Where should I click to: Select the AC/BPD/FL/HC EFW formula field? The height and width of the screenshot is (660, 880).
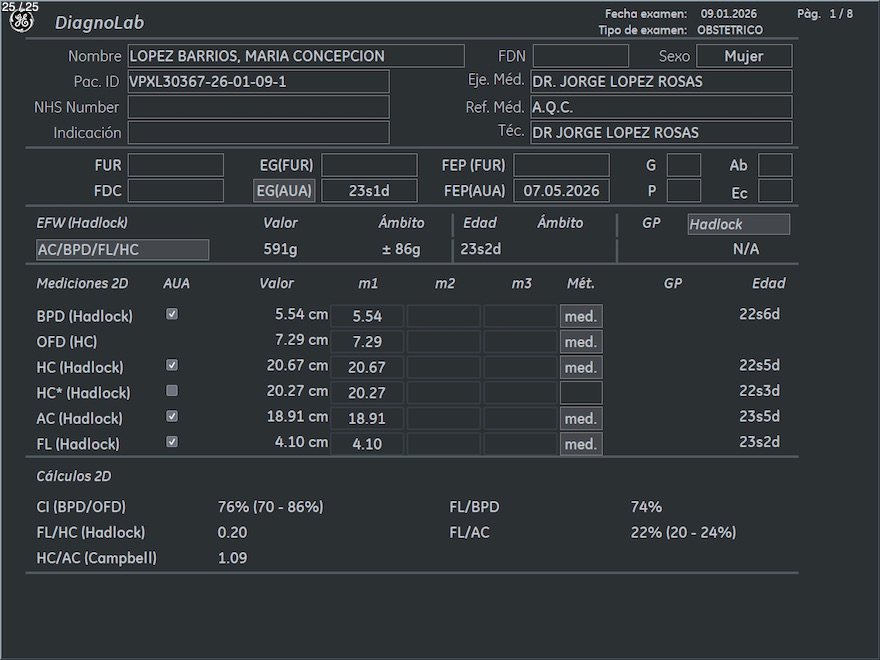pos(123,250)
